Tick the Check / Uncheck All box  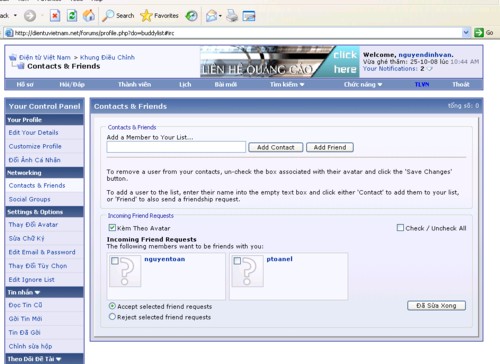(x=400, y=228)
